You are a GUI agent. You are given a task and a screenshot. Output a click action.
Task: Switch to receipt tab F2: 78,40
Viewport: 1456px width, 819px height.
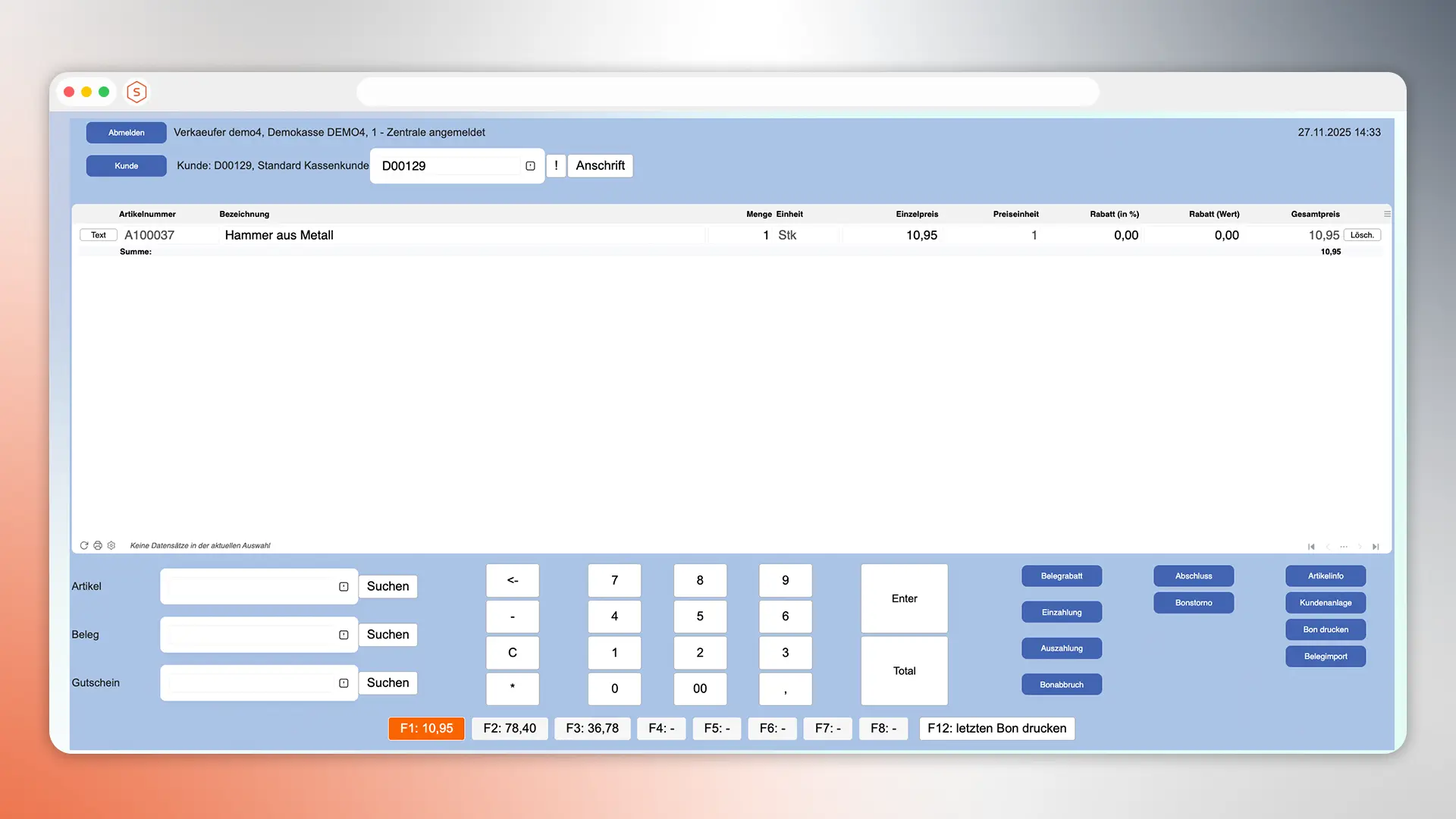(x=510, y=728)
